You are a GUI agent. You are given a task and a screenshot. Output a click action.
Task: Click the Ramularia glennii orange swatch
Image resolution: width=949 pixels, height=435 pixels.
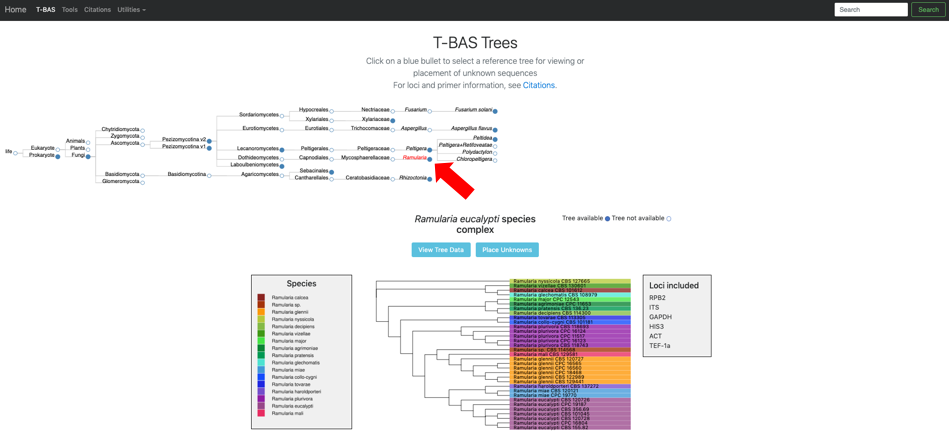pyautogui.click(x=261, y=312)
